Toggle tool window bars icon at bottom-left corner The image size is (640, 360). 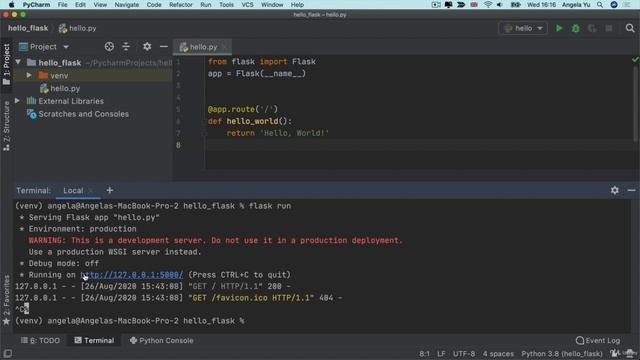(x=7, y=353)
